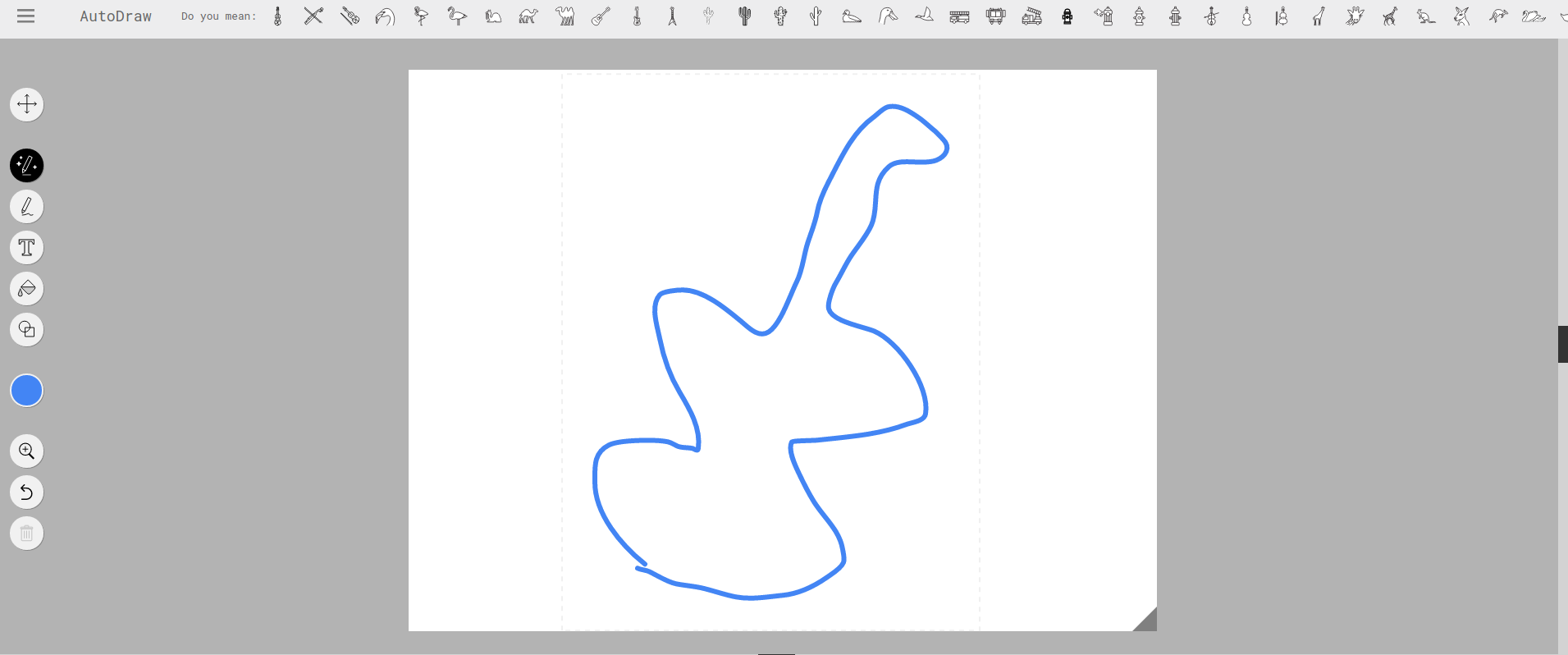Image resolution: width=1568 pixels, height=655 pixels.
Task: Pick the Type text tool
Action: pos(26,248)
